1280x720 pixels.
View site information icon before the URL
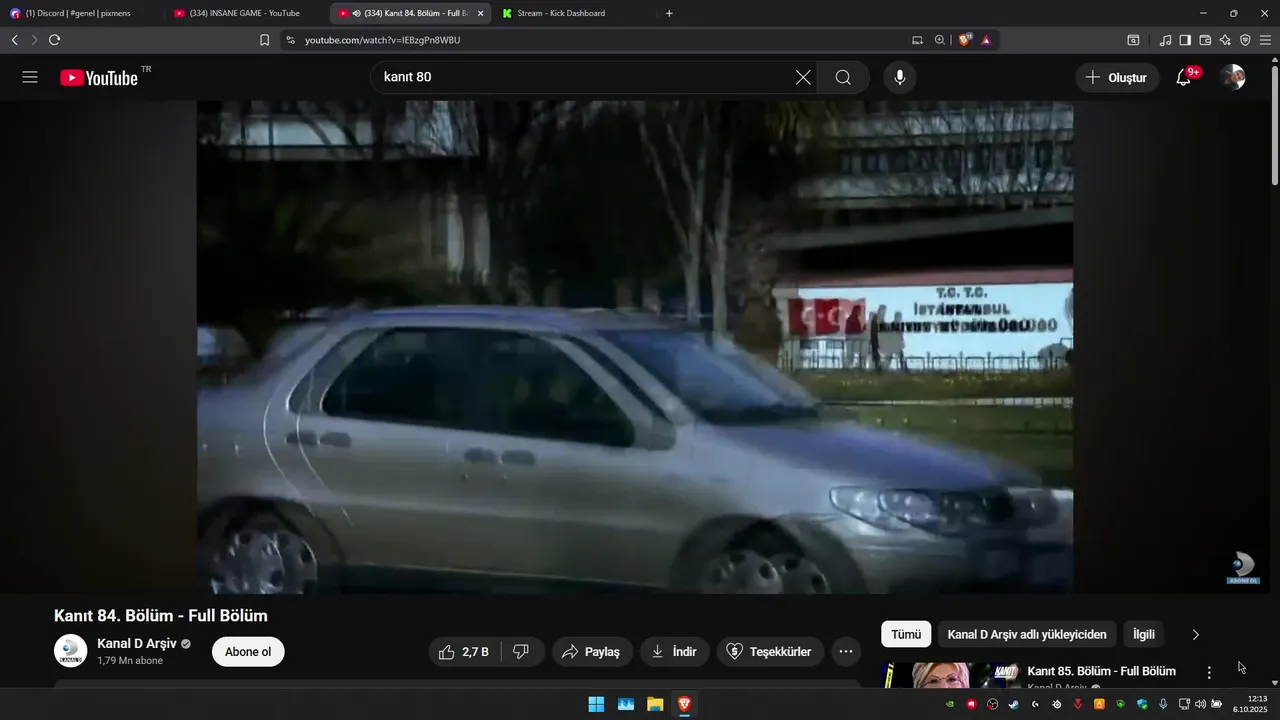pyautogui.click(x=290, y=40)
